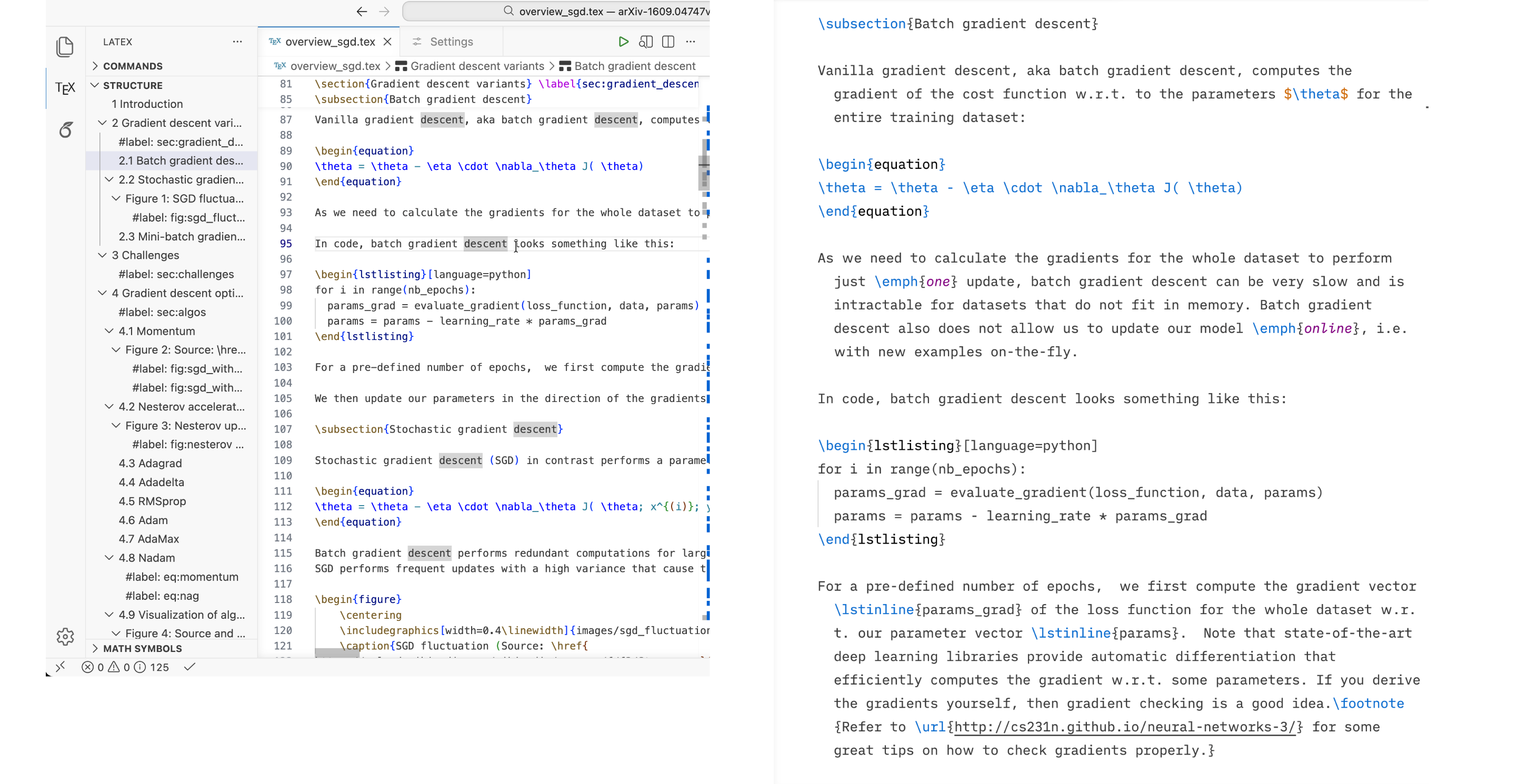The image size is (1528, 784).
Task: Click the Overleaf leaf icon in activity bar
Action: pyautogui.click(x=65, y=130)
